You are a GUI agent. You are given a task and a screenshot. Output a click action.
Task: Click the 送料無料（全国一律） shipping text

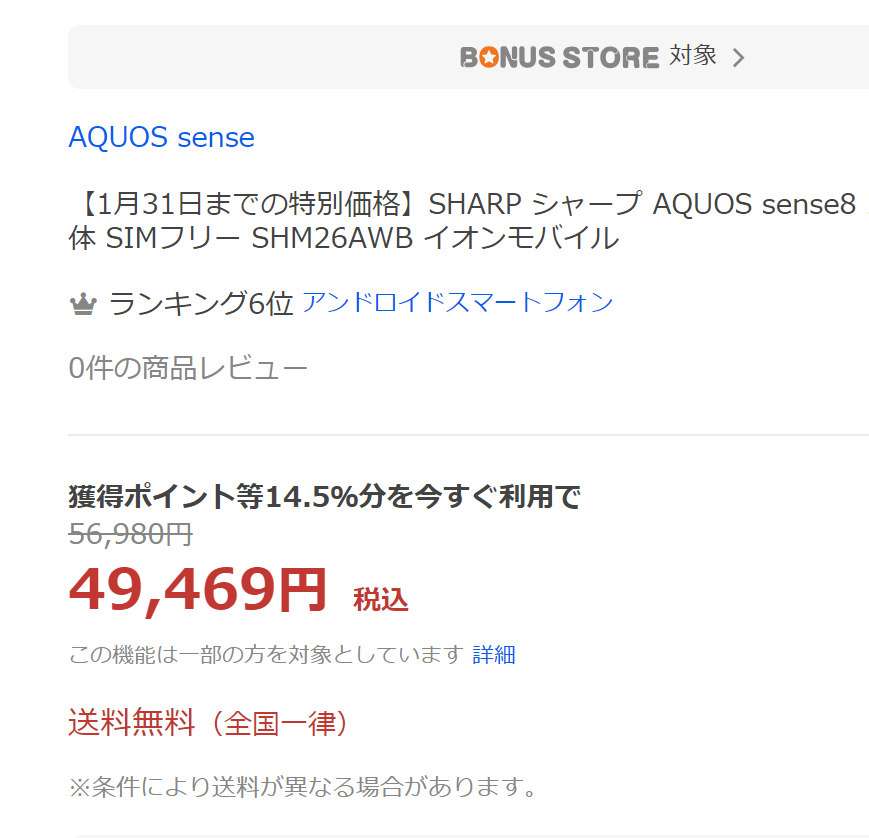click(209, 723)
